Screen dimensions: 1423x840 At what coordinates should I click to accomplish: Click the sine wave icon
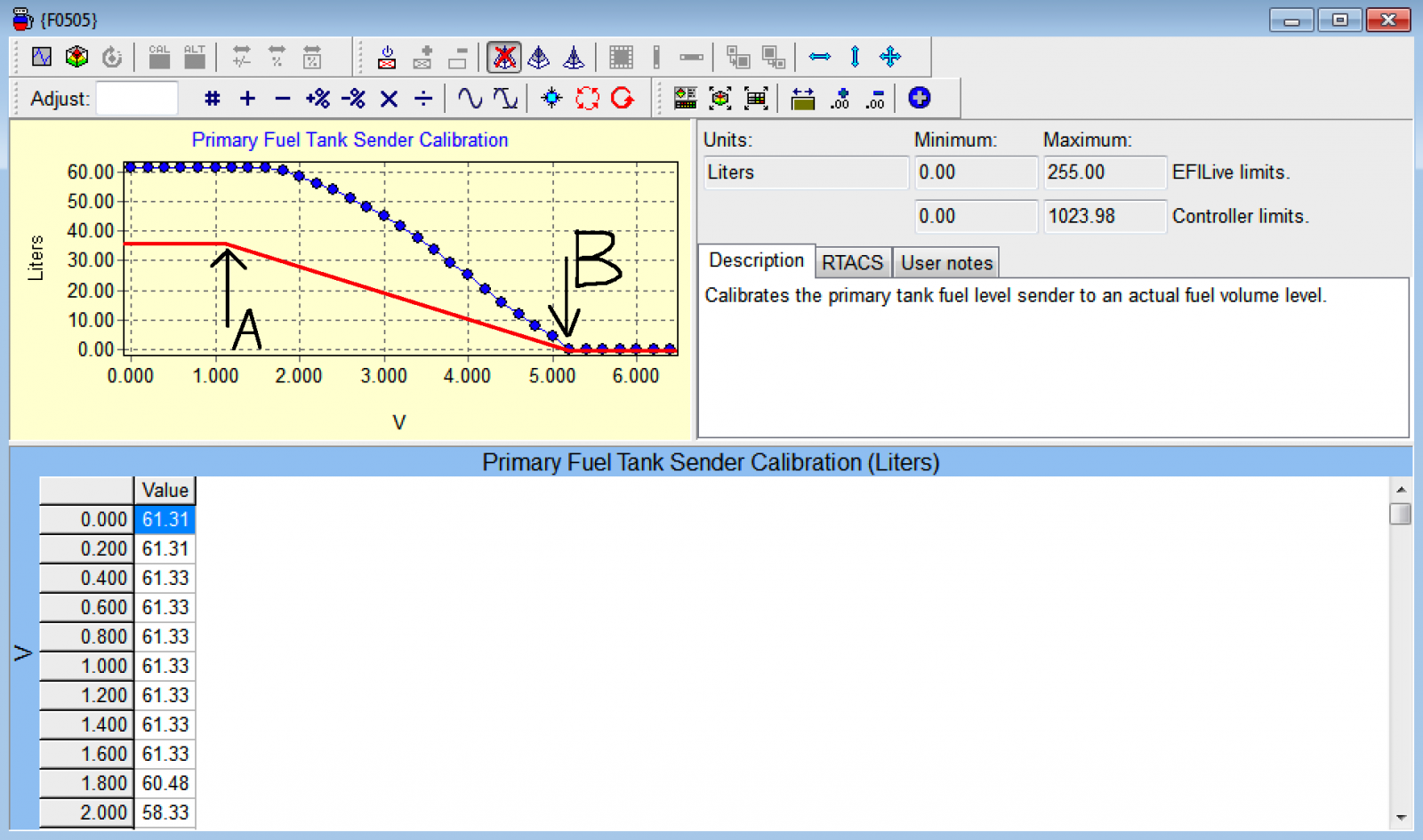(x=470, y=98)
